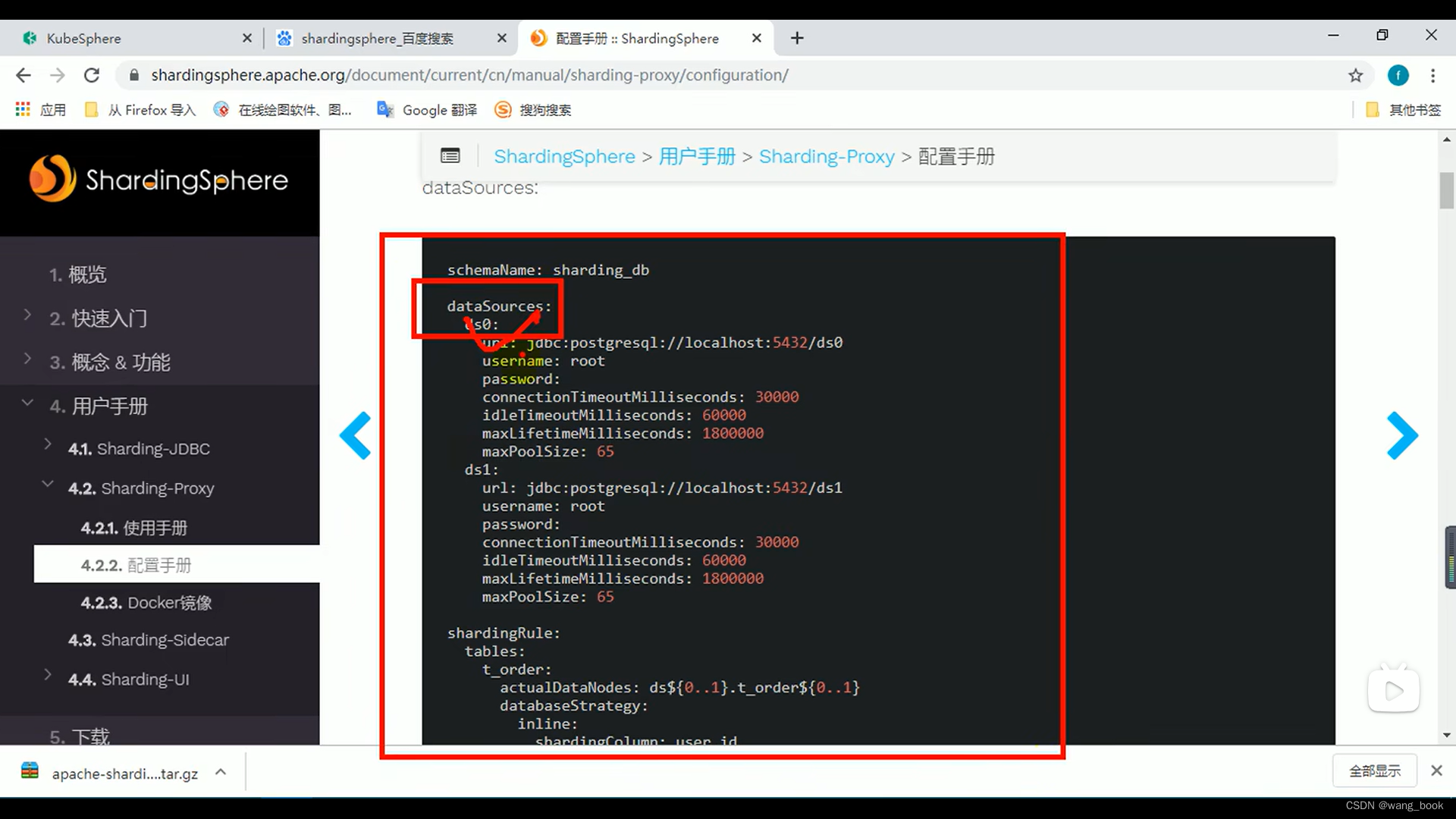
Task: Focus the address bar URL
Action: pos(469,75)
